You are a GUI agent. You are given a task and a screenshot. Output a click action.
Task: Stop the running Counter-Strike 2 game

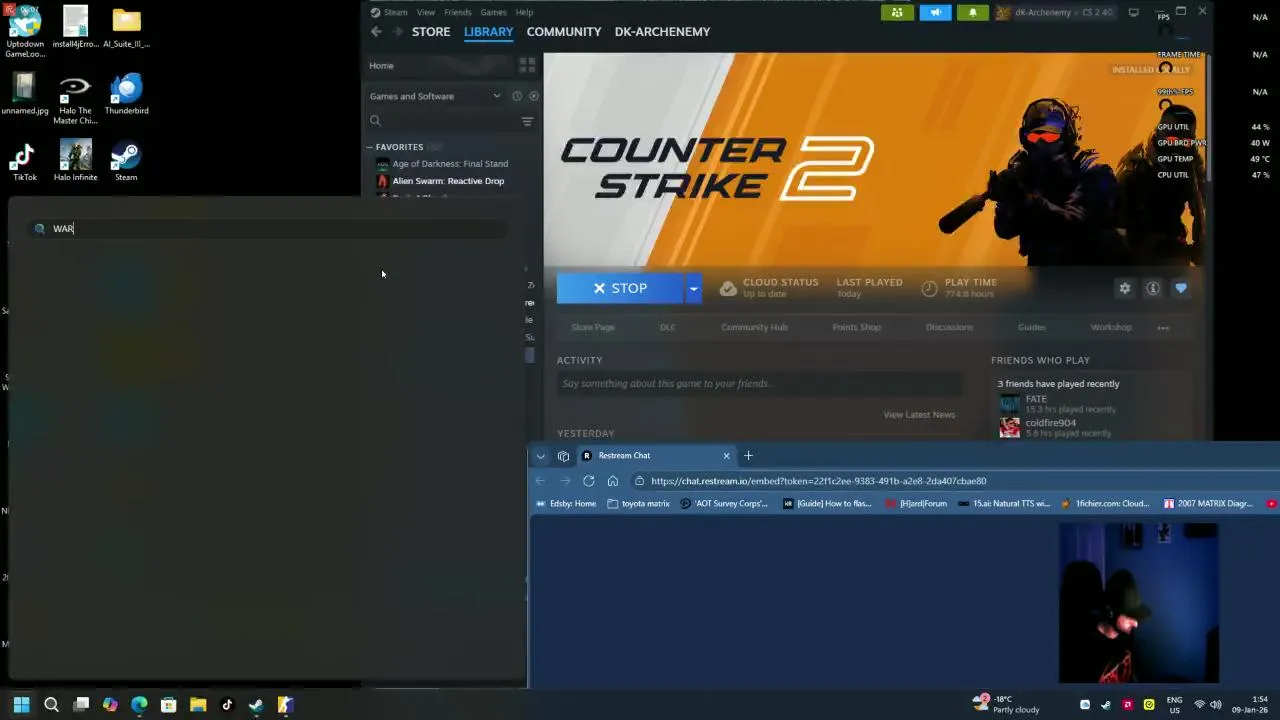tap(620, 288)
